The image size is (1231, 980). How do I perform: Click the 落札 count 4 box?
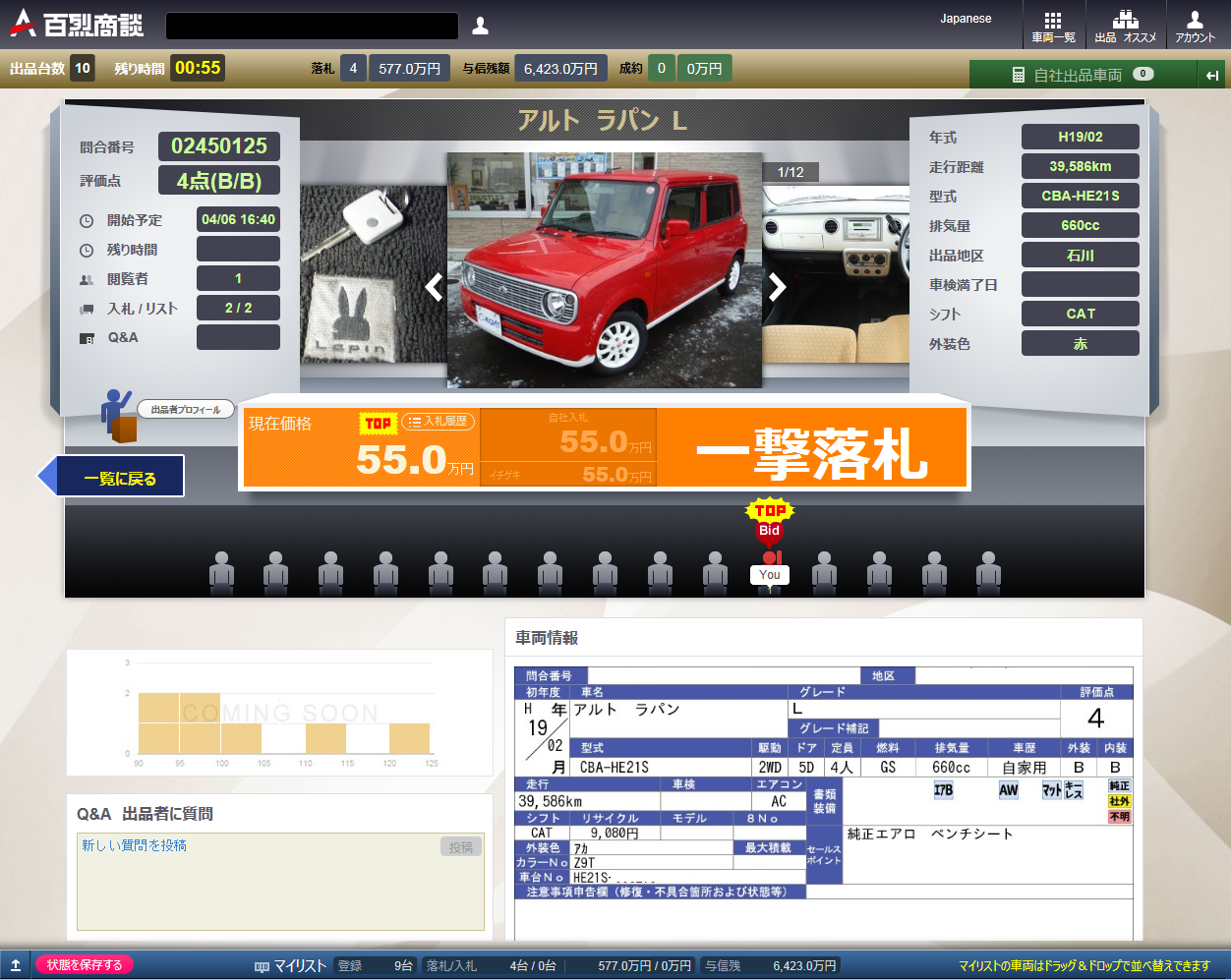[353, 68]
